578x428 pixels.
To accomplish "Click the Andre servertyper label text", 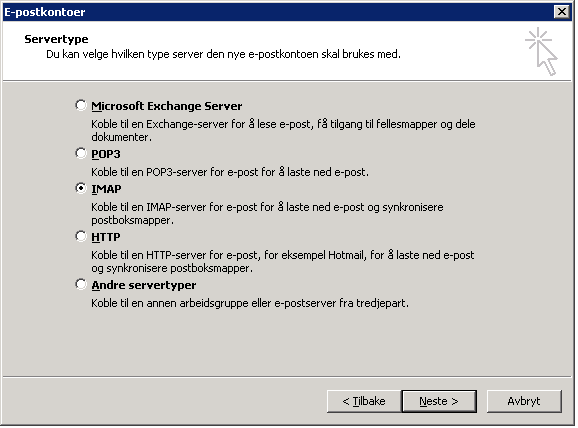I will [x=144, y=285].
